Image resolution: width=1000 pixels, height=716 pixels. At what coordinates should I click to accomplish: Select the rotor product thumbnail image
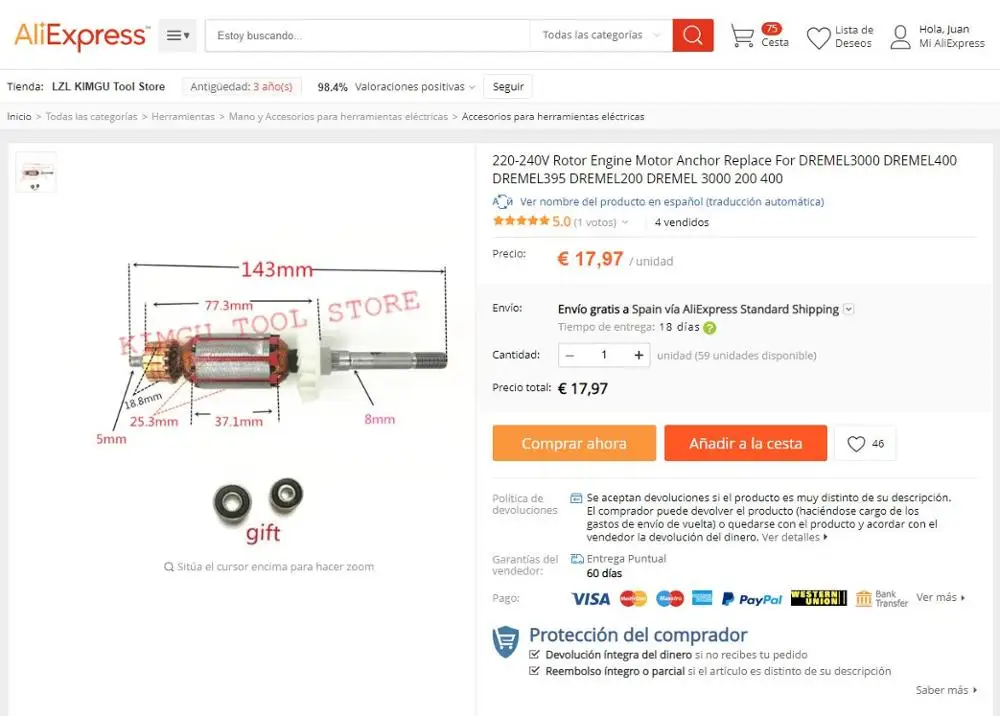tap(36, 172)
